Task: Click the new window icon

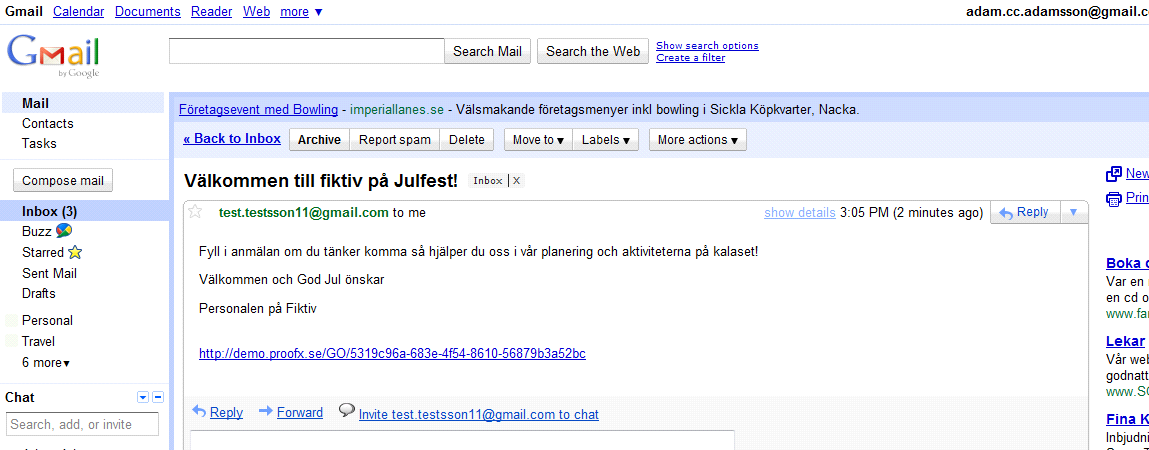Action: tap(1114, 174)
